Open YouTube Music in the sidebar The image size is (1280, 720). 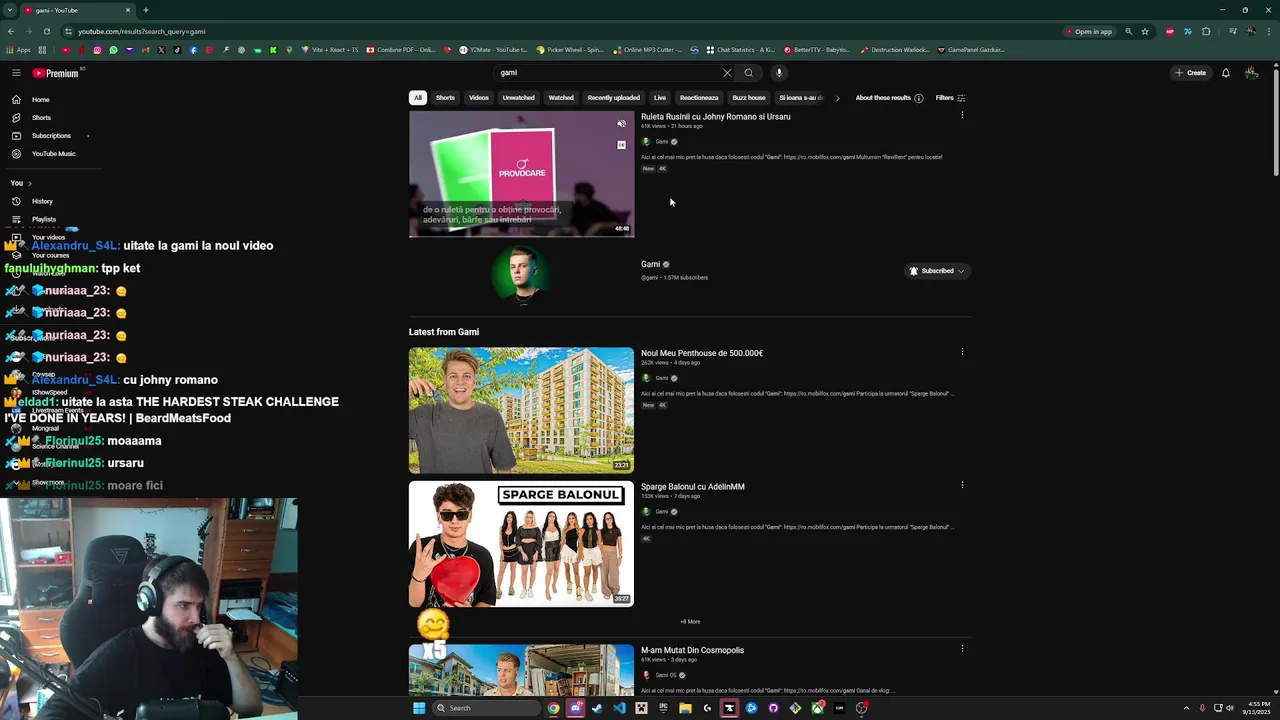pos(53,154)
